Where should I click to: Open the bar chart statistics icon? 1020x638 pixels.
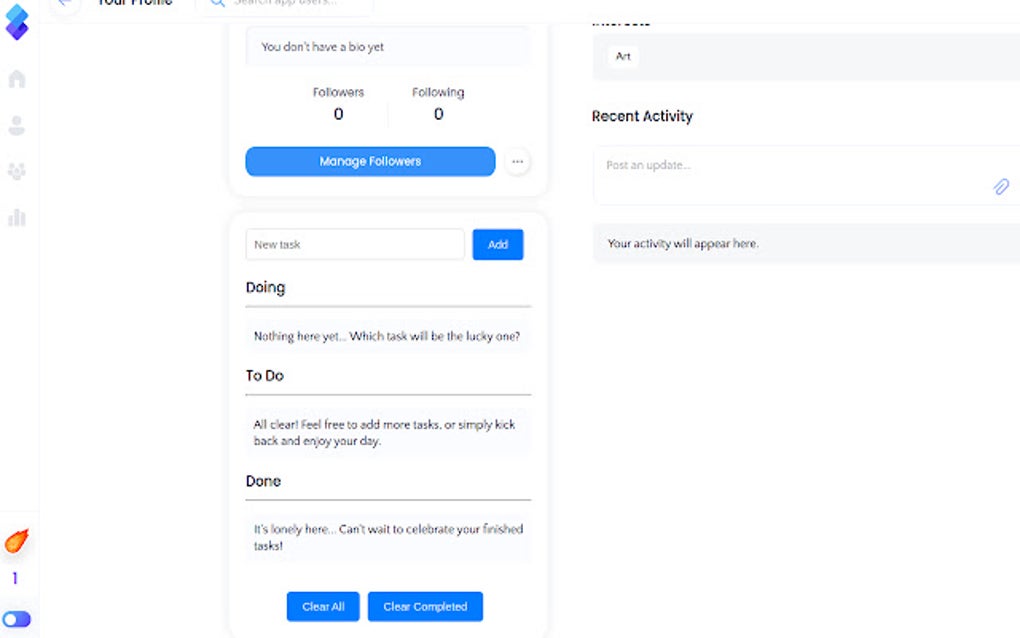coord(17,217)
